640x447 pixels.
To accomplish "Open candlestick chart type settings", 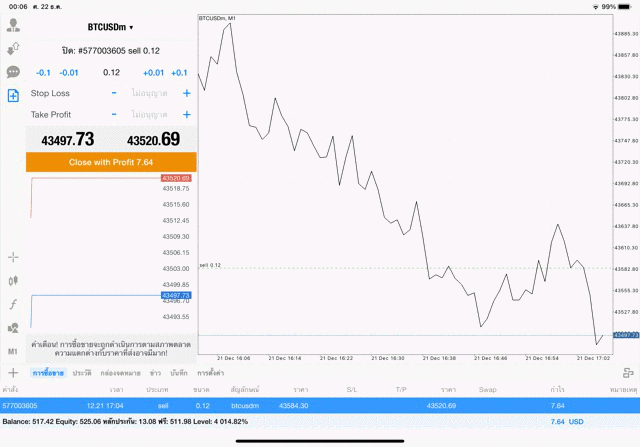I will [x=13, y=281].
